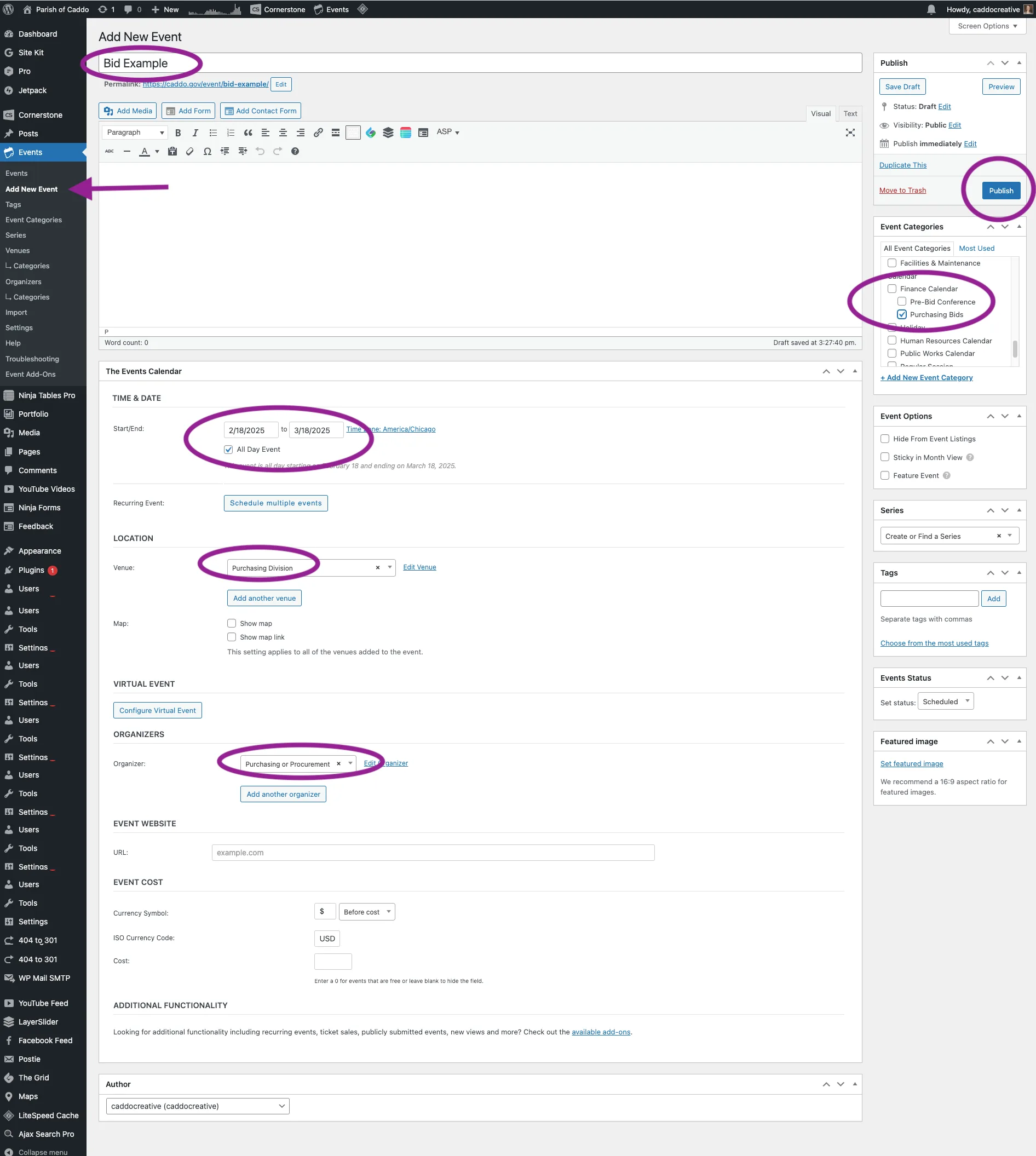
Task: Insert a blockquote using the quote icon
Action: (x=248, y=133)
